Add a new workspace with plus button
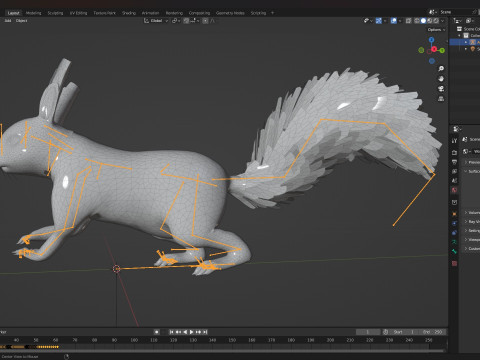This screenshot has width=480, height=360. (x=272, y=13)
